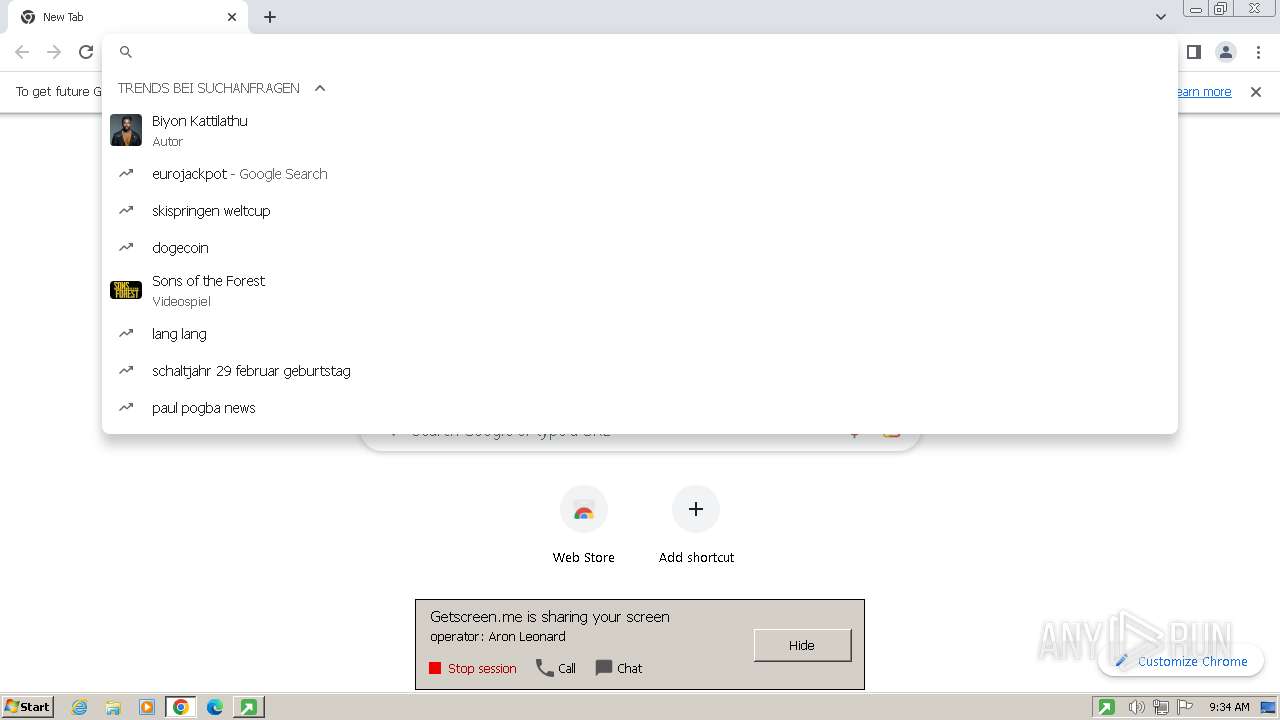Follow the Learn more link

point(1203,92)
